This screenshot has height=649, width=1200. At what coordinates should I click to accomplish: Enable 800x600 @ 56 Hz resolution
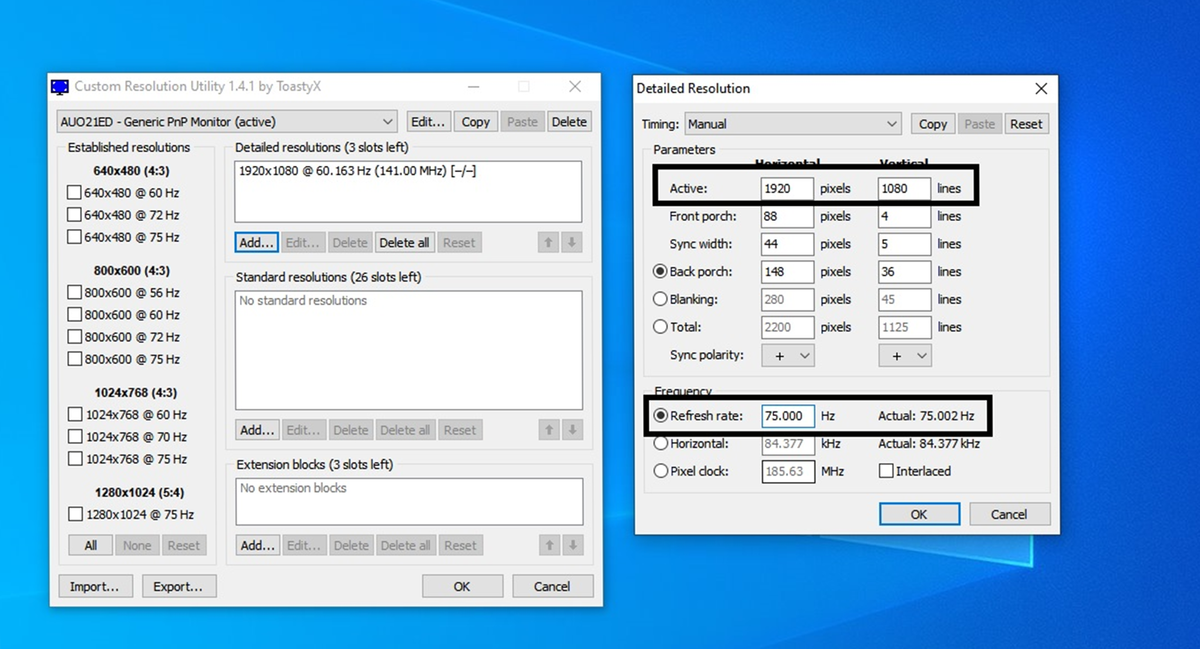coord(74,293)
